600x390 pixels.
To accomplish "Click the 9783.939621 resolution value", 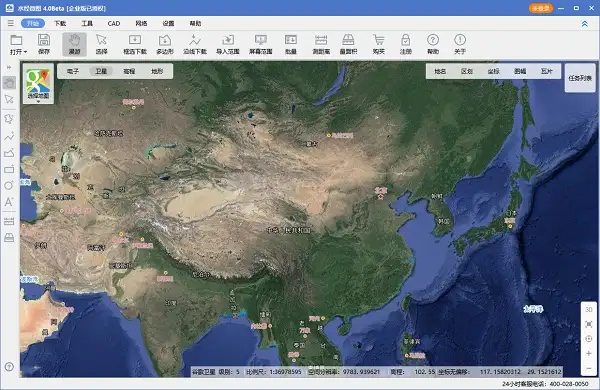I will [361, 372].
